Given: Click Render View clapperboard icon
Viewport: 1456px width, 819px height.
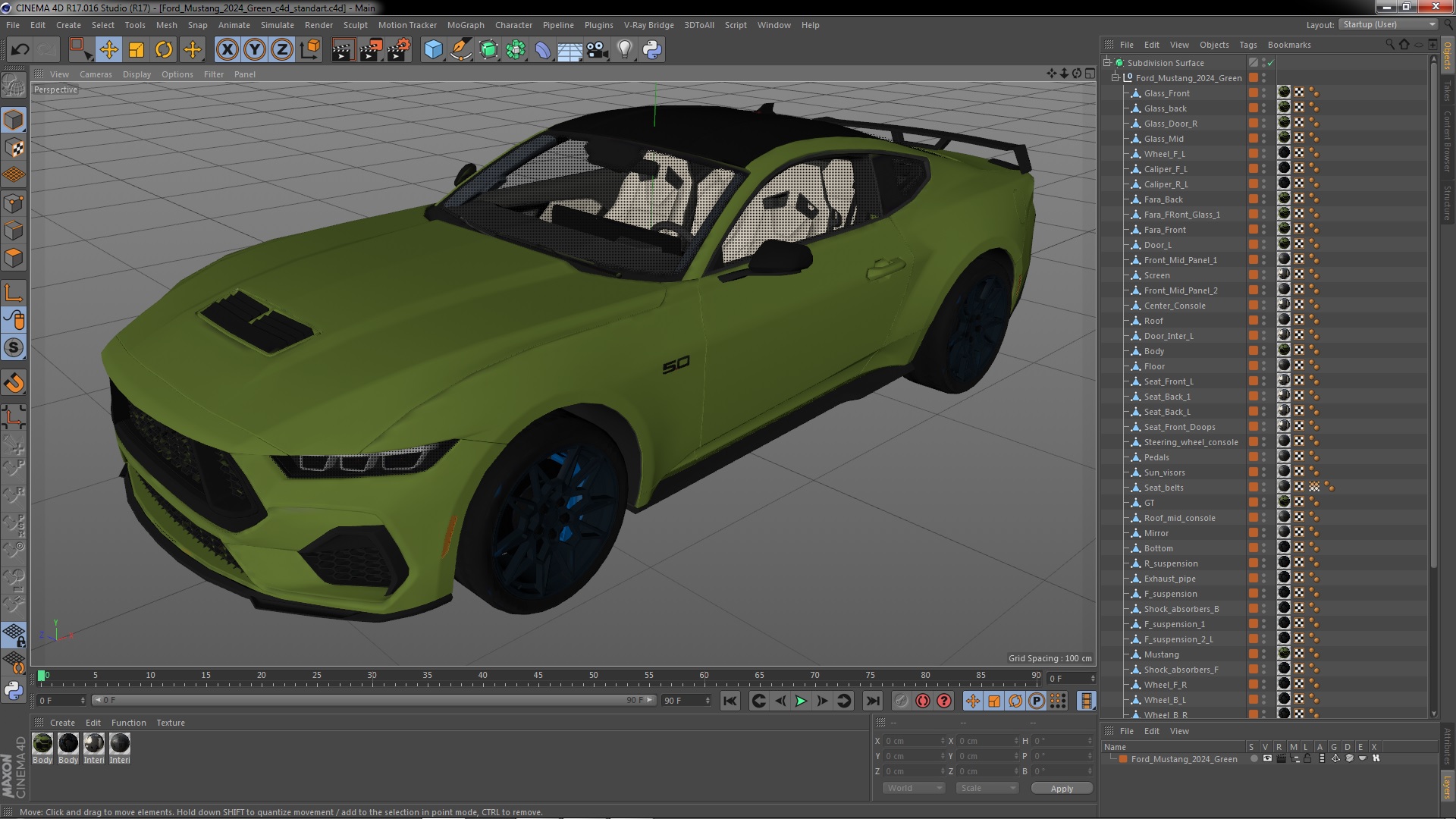Looking at the screenshot, I should point(343,50).
